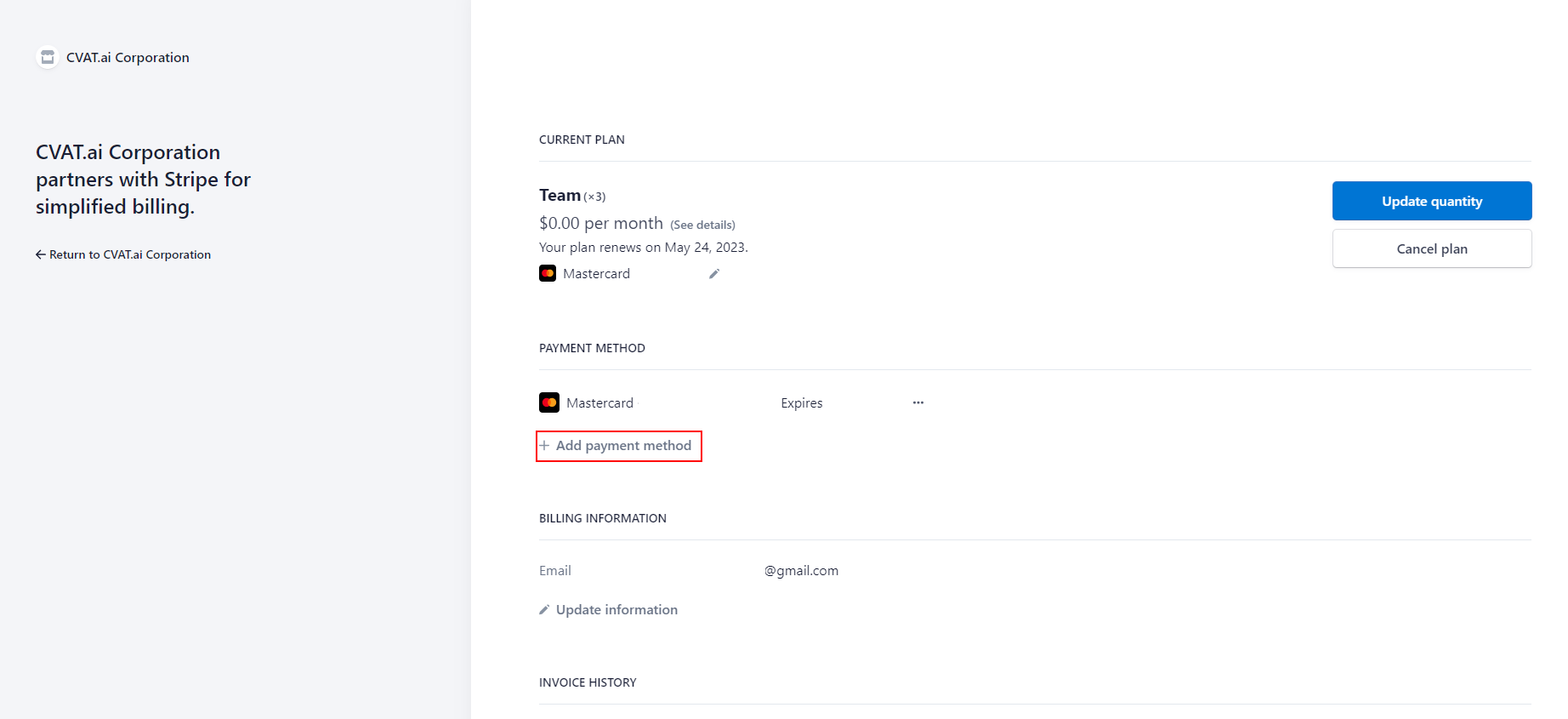
Task: Click the Invoice History section heading
Action: pos(588,682)
